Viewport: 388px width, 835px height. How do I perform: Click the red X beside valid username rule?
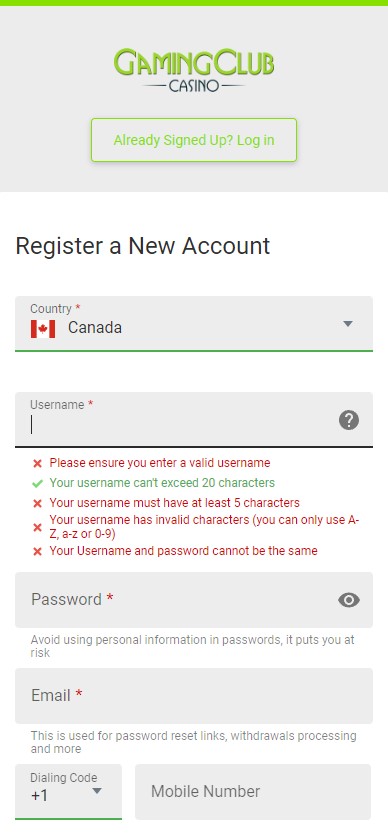tap(37, 464)
